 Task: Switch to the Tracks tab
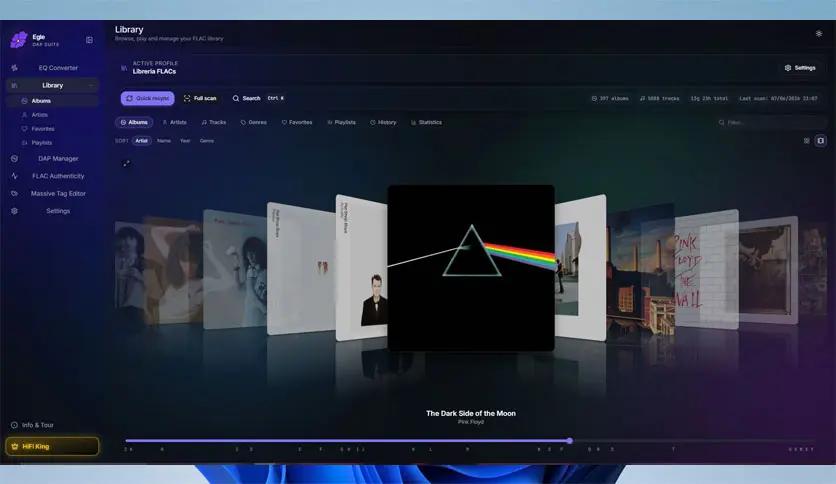(x=213, y=123)
